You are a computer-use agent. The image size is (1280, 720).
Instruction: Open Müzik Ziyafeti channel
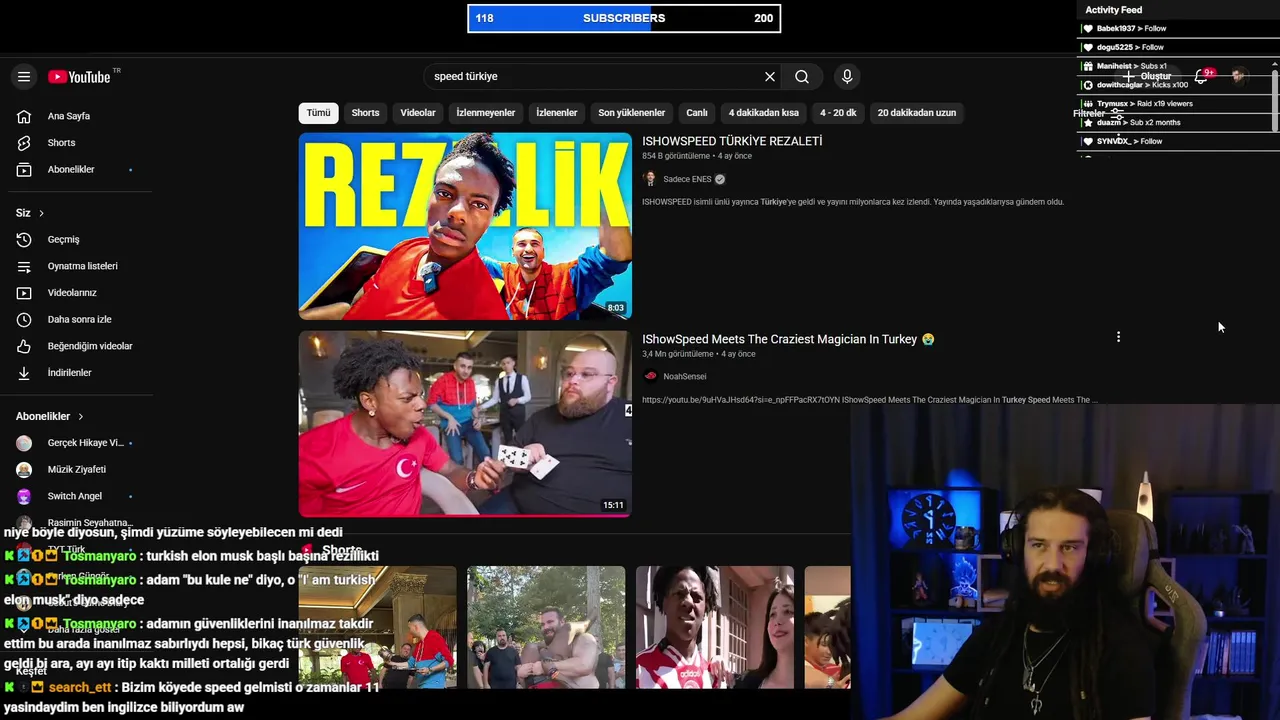coord(76,470)
